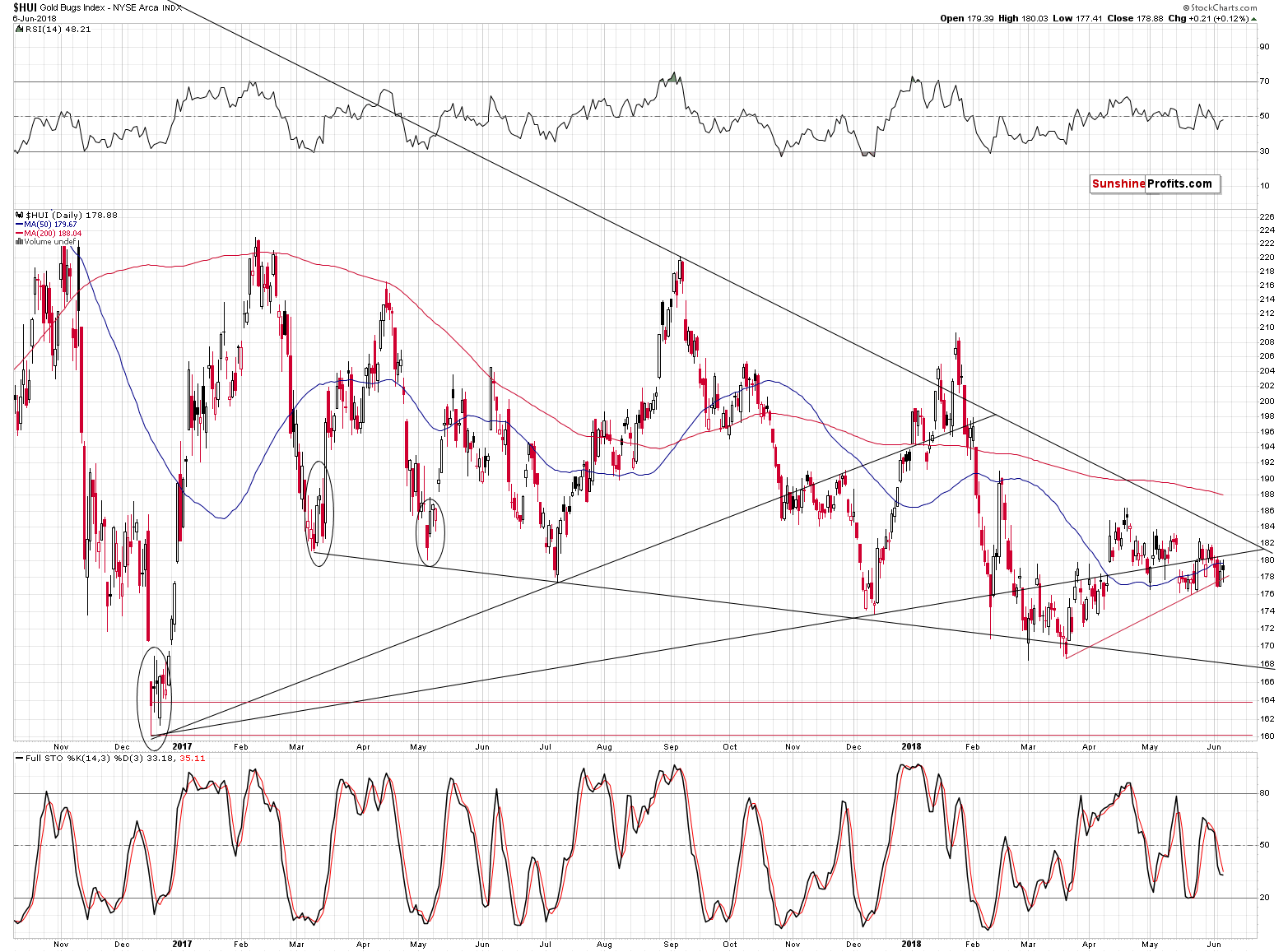
Task: Click the green up-triangle after the Chg value
Action: pyautogui.click(x=1254, y=19)
